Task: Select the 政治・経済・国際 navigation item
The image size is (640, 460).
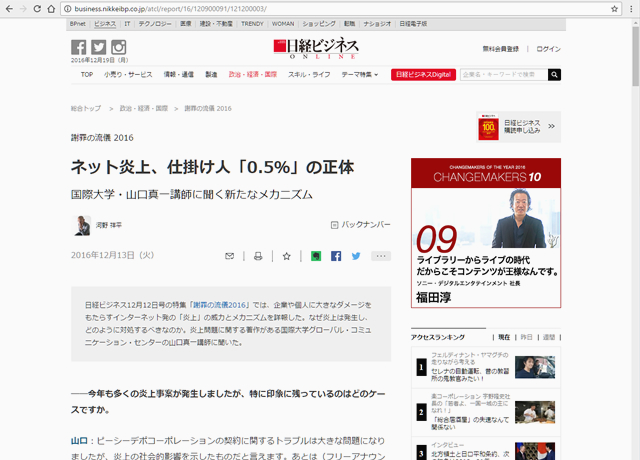Action: pos(252,75)
